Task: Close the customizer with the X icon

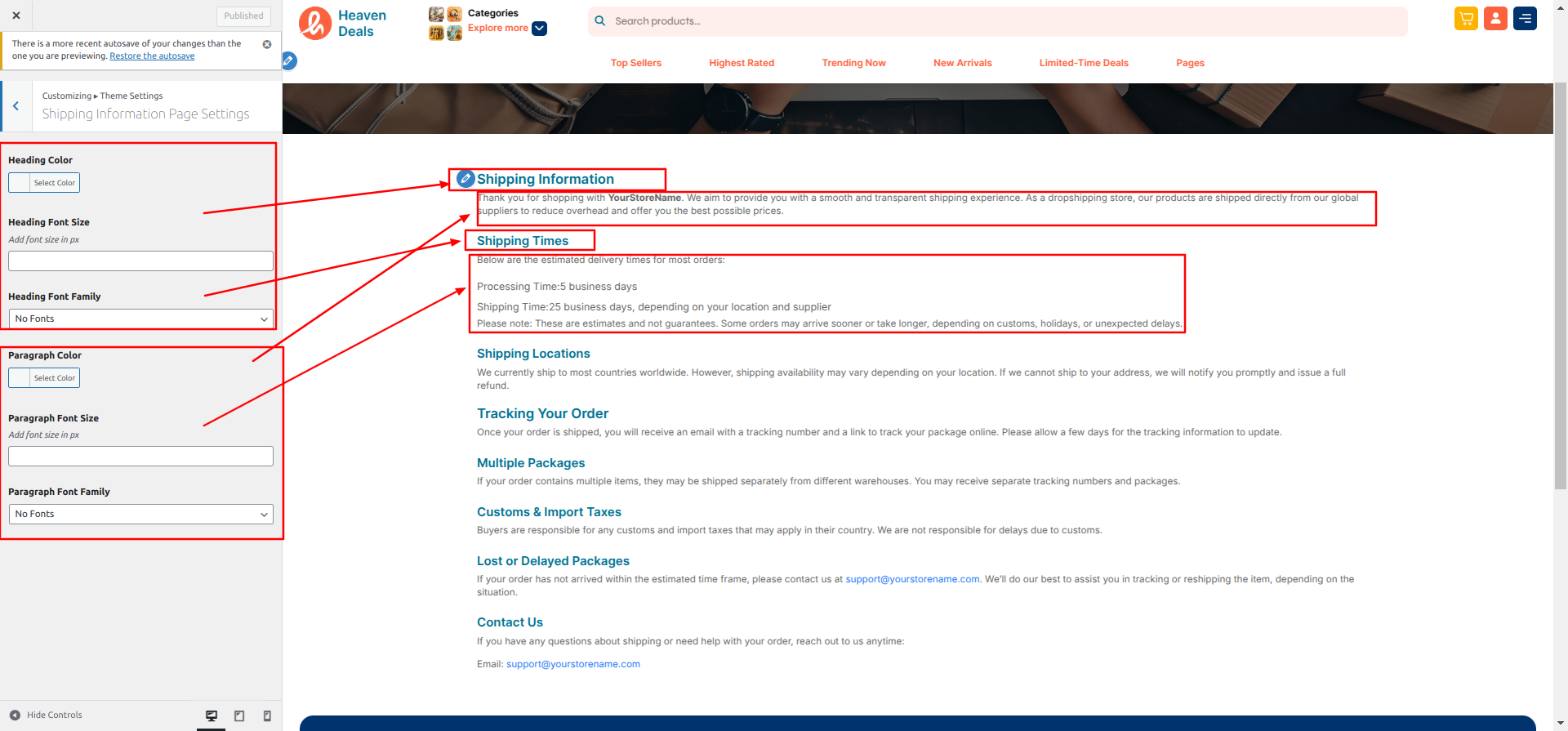Action: [x=16, y=16]
